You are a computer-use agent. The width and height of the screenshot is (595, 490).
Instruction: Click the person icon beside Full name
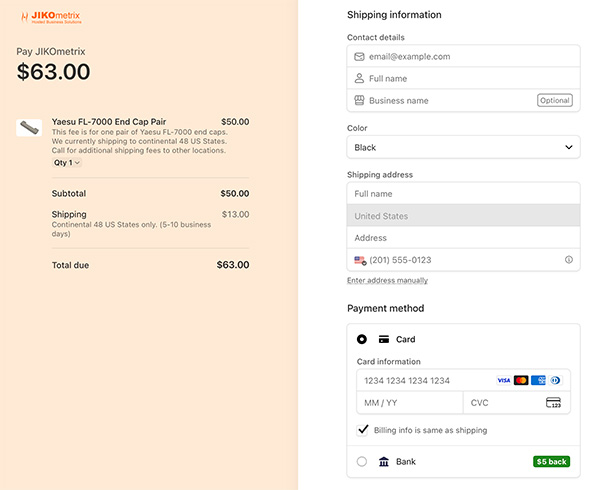tap(359, 79)
